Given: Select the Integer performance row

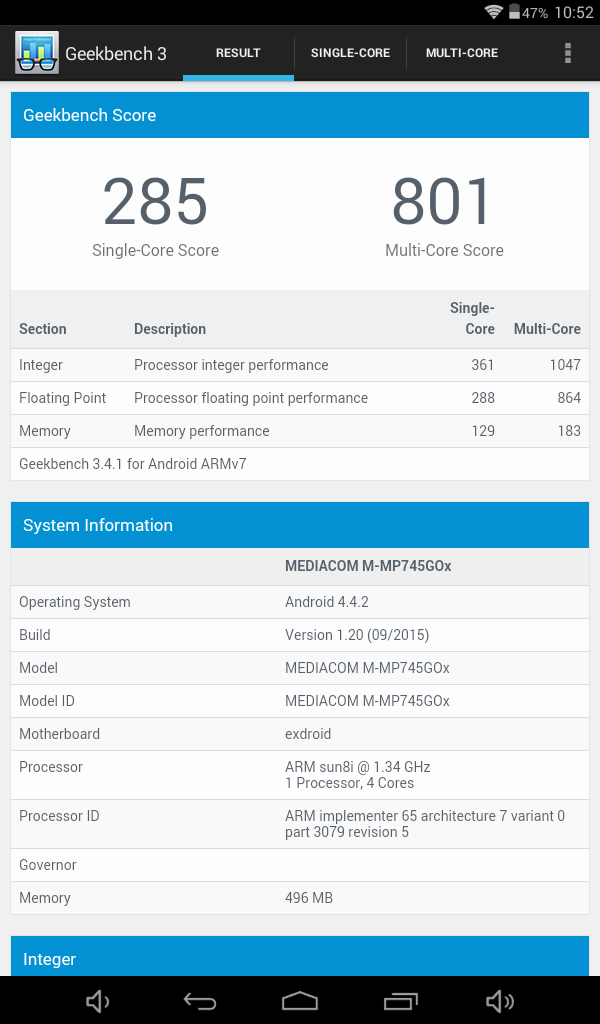Looking at the screenshot, I should click(x=300, y=365).
